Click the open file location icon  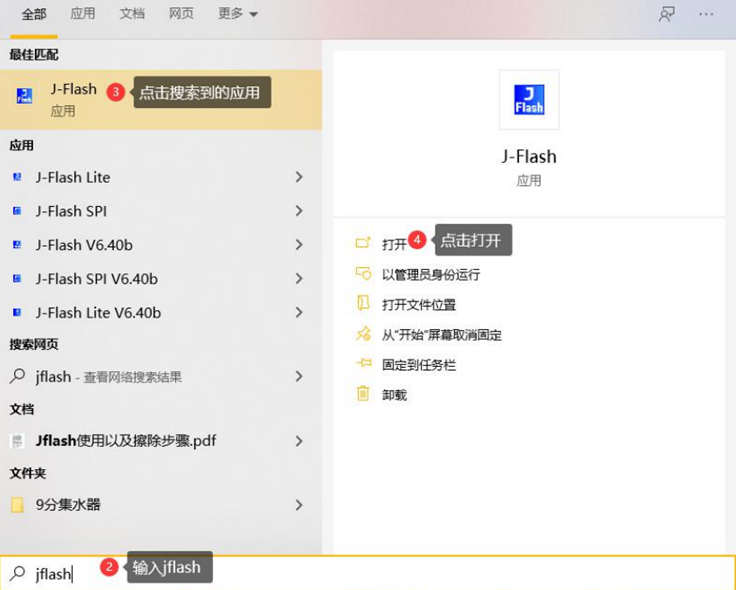click(x=363, y=303)
